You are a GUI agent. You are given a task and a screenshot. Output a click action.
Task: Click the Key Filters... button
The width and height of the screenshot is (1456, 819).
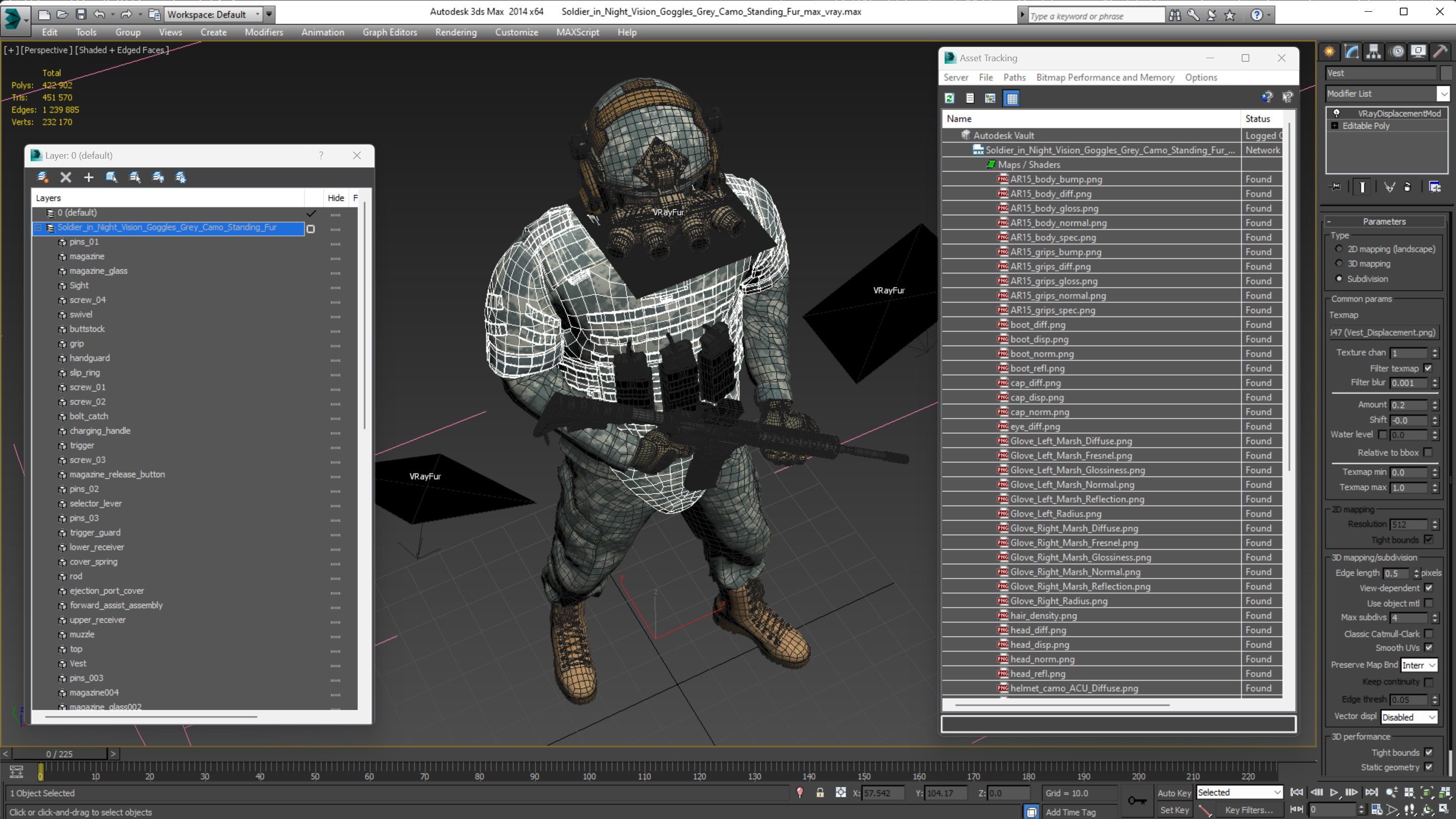[x=1249, y=810]
